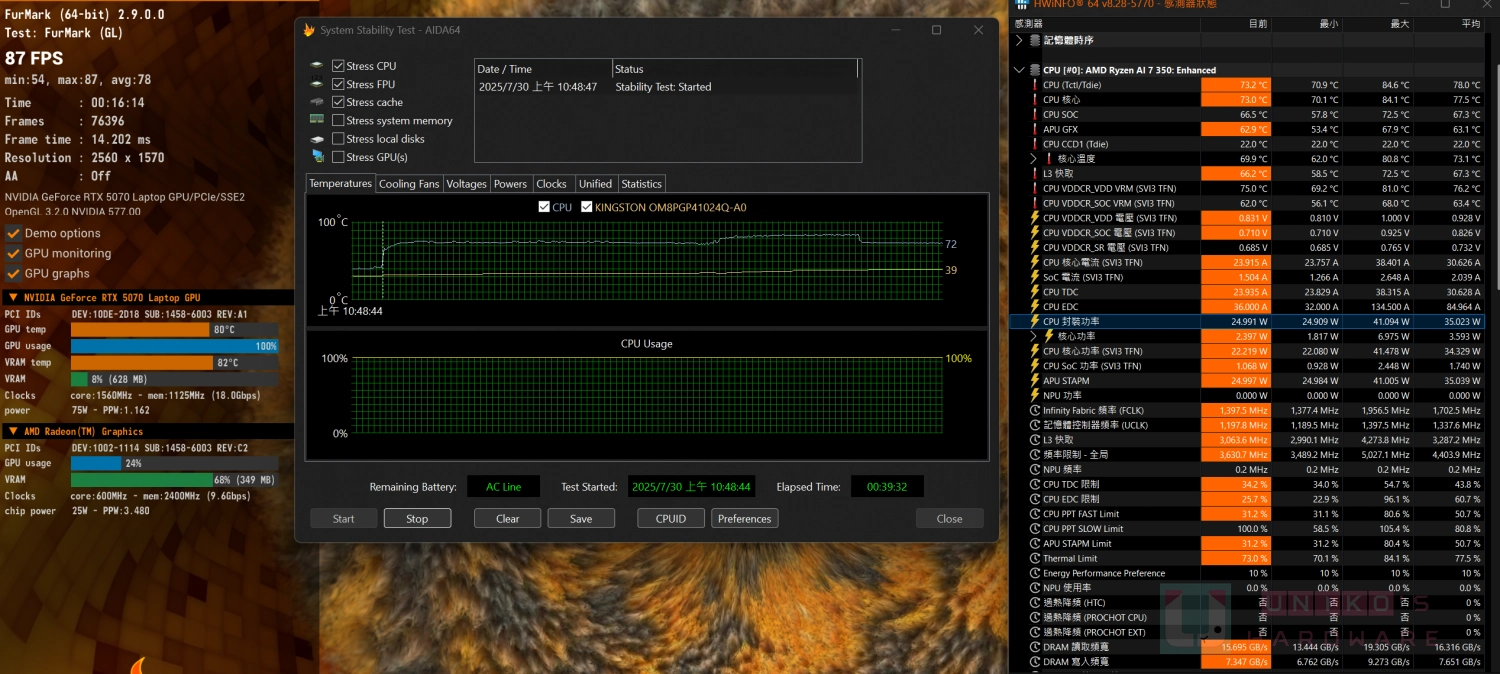Enable the Stress local disks checkbox

(338, 139)
